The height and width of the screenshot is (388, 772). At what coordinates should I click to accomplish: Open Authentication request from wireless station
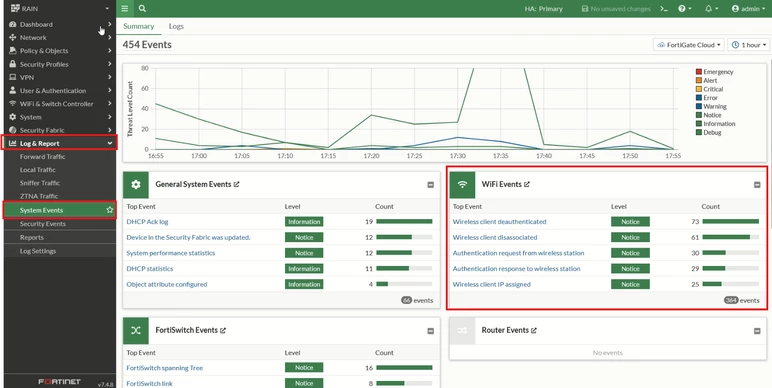click(518, 253)
